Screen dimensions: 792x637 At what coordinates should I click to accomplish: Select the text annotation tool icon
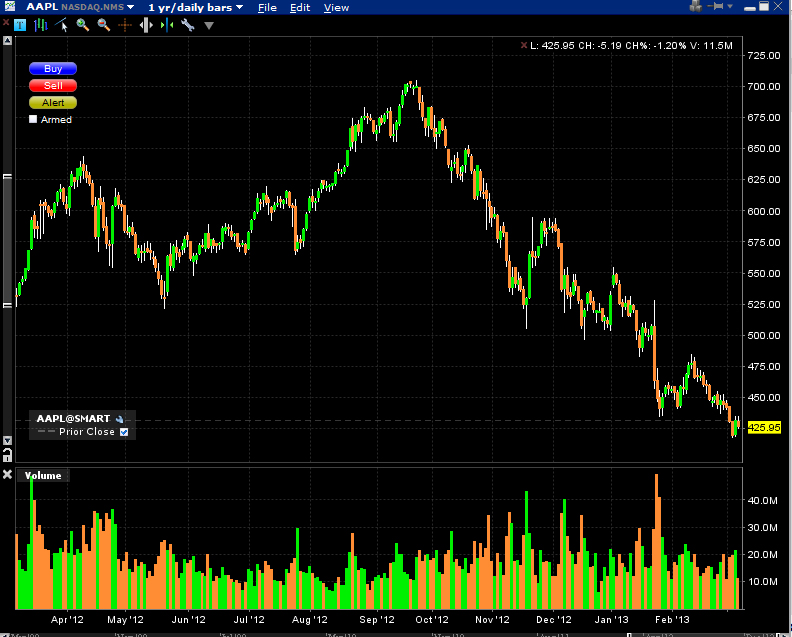point(20,25)
